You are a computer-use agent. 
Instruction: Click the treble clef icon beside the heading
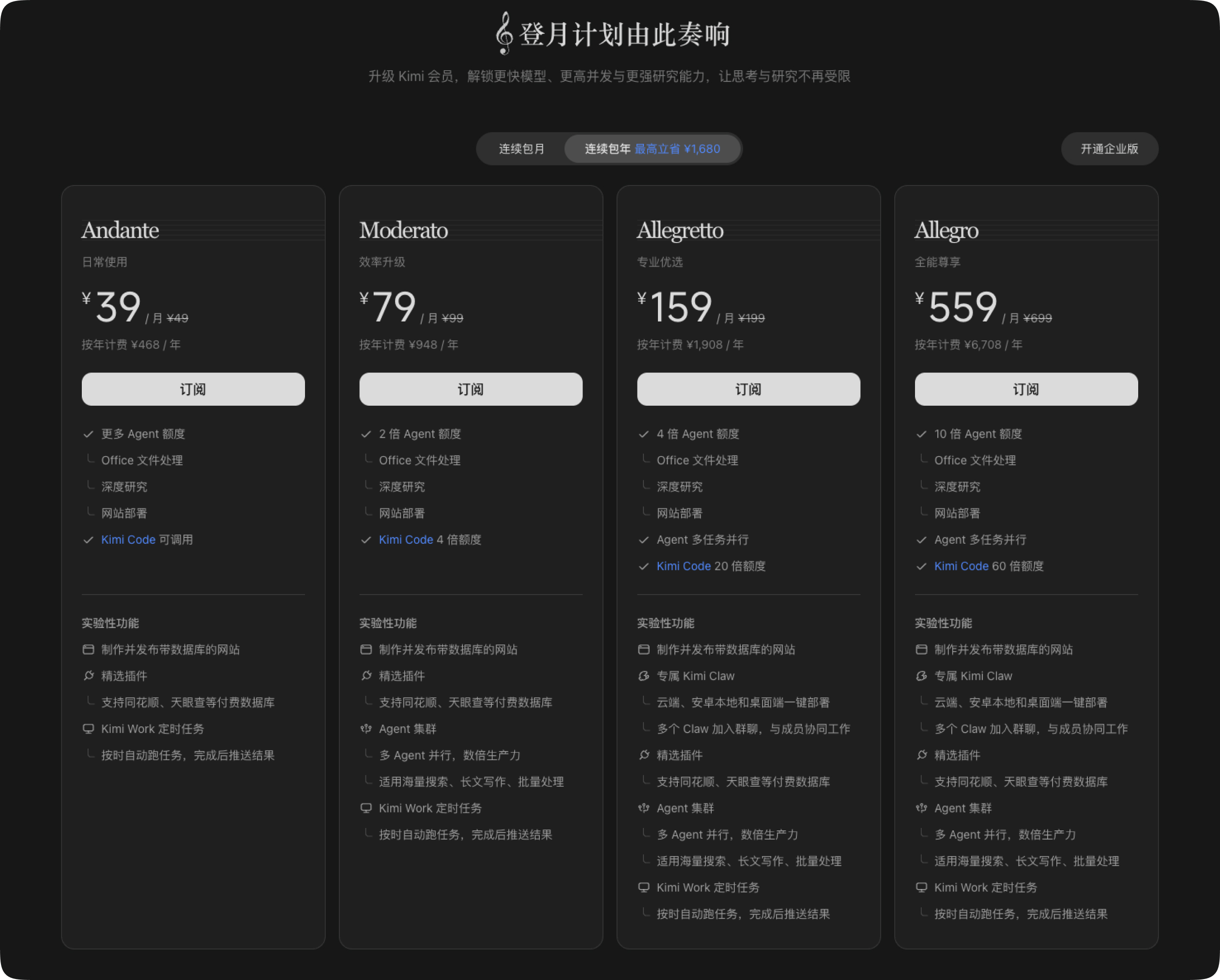coord(503,33)
